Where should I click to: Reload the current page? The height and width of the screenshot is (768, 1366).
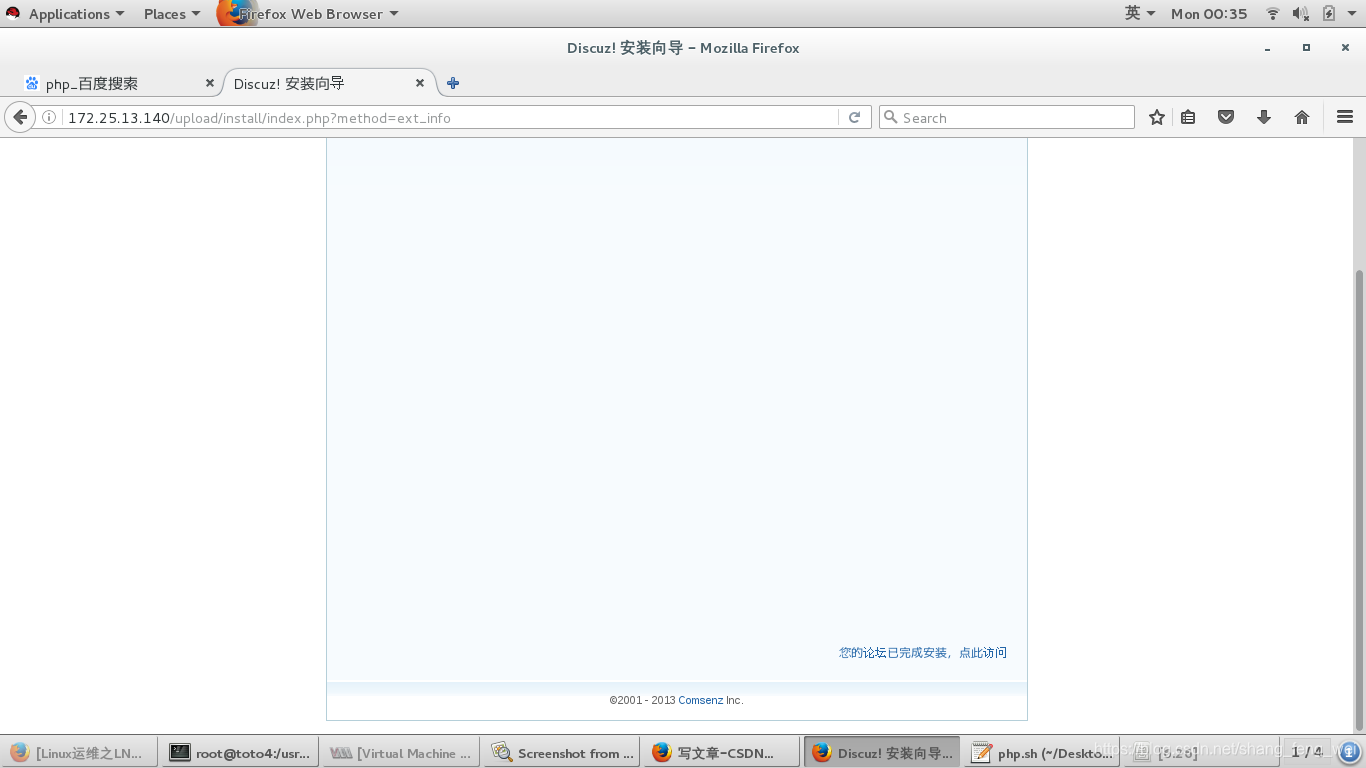pyautogui.click(x=854, y=117)
